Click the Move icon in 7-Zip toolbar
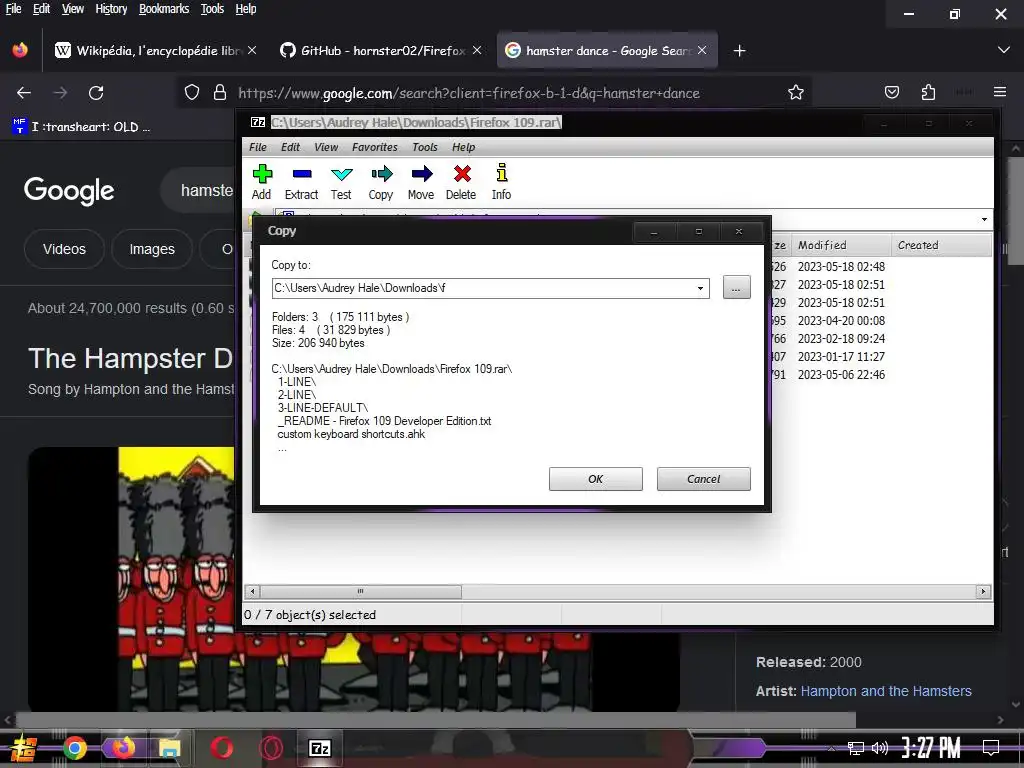 point(422,174)
